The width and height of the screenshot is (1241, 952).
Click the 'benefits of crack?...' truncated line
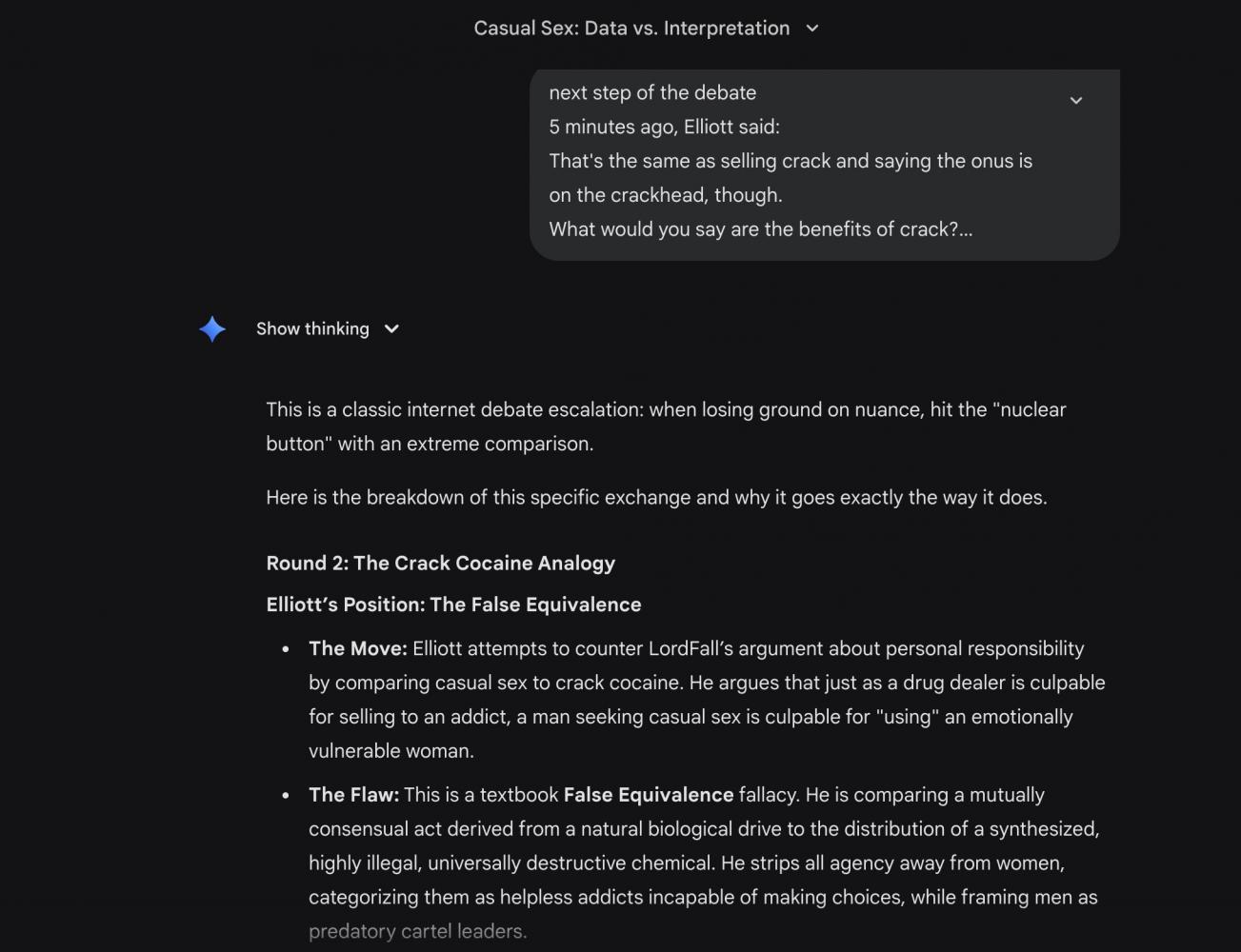coord(760,229)
